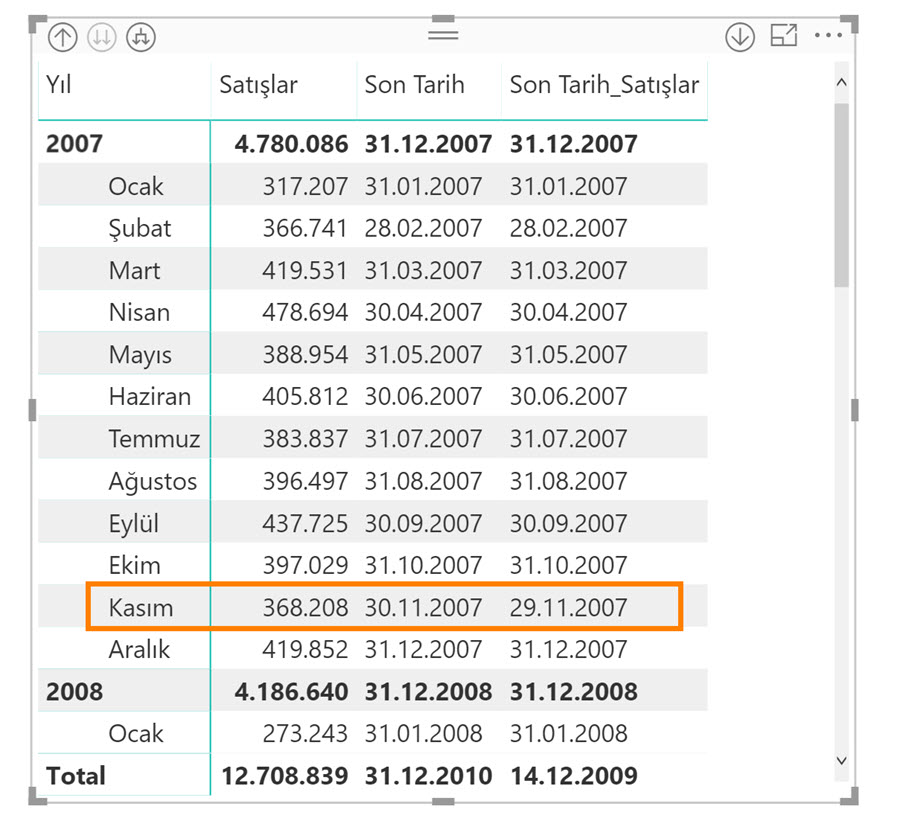
Task: Expand all down one level icon
Action: click(x=141, y=38)
